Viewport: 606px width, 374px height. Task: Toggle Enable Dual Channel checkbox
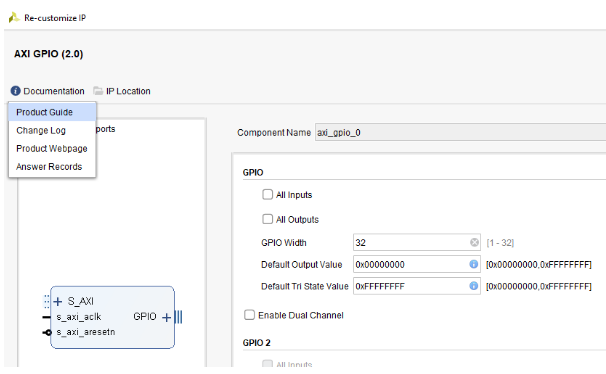tap(249, 315)
